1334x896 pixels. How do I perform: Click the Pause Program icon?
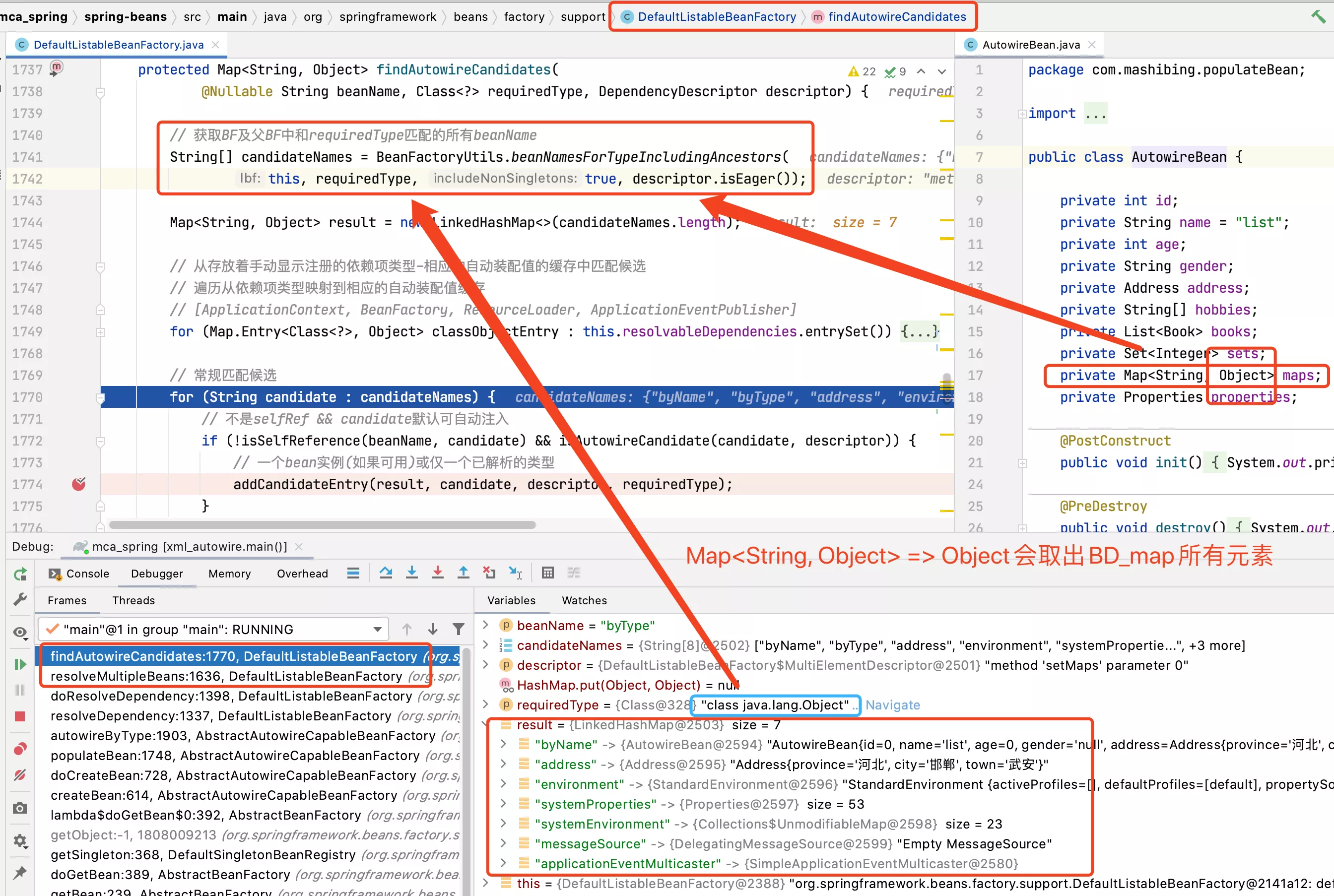click(20, 690)
